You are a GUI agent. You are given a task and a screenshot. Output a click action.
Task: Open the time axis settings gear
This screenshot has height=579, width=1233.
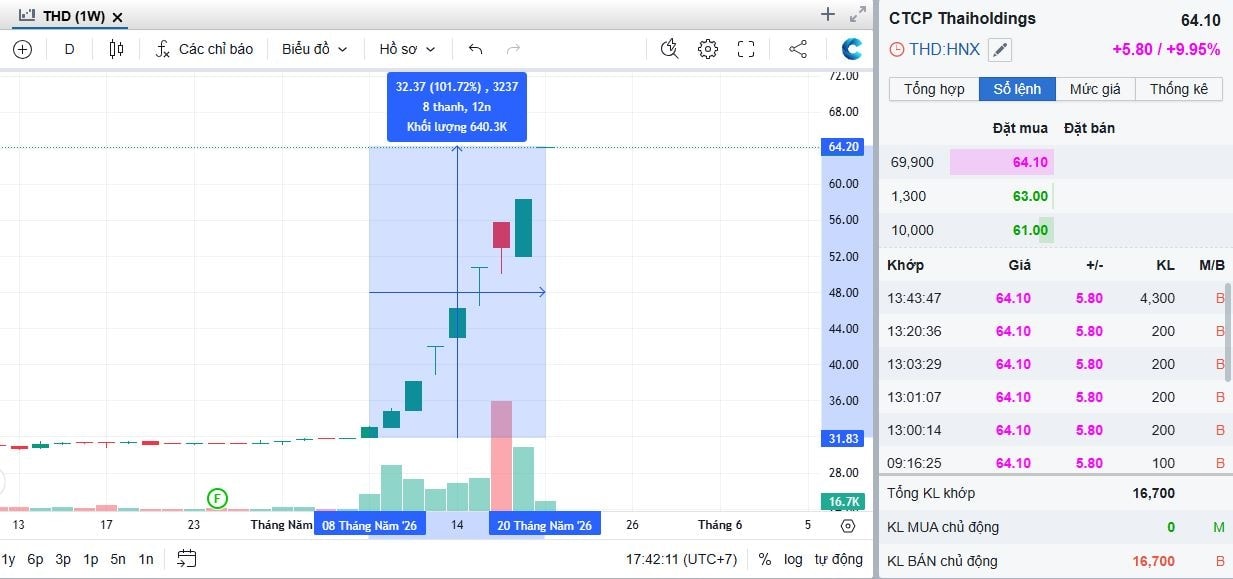[848, 525]
